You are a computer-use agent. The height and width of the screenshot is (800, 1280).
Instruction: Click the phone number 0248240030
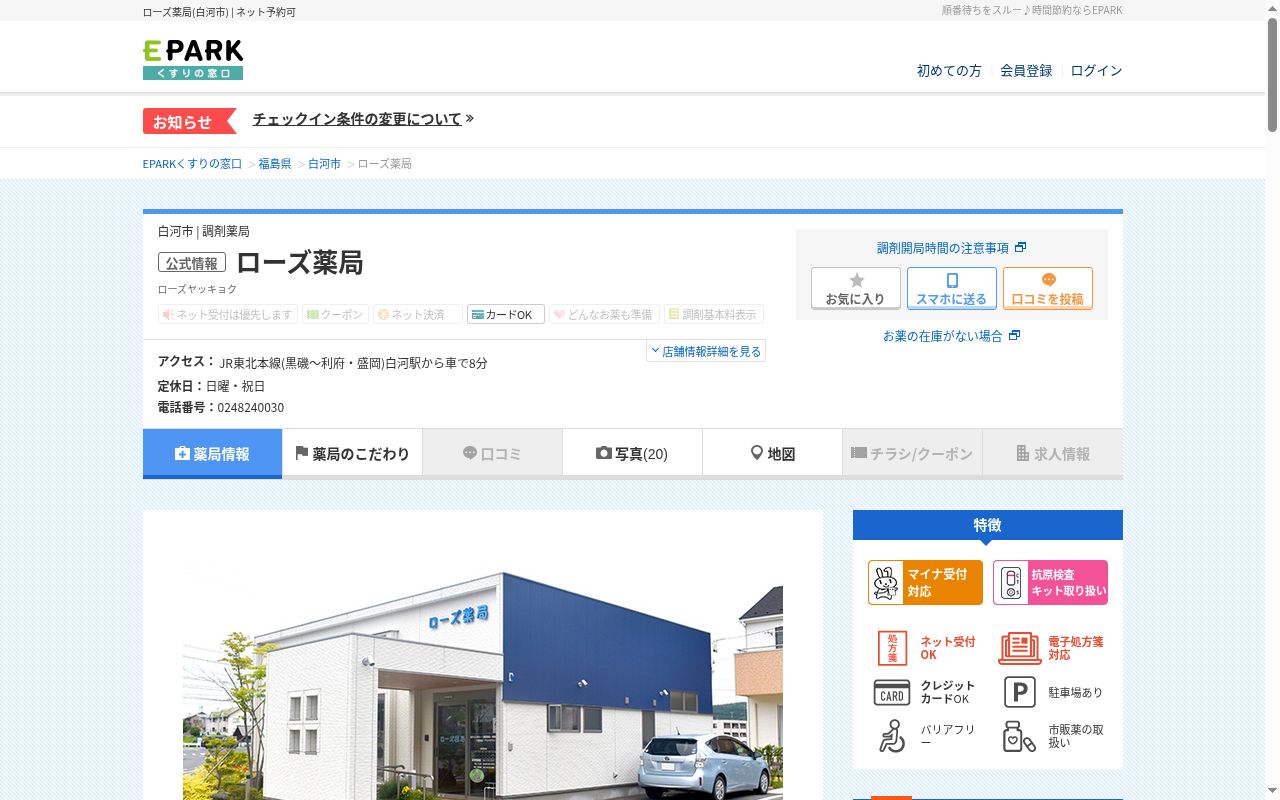click(251, 408)
